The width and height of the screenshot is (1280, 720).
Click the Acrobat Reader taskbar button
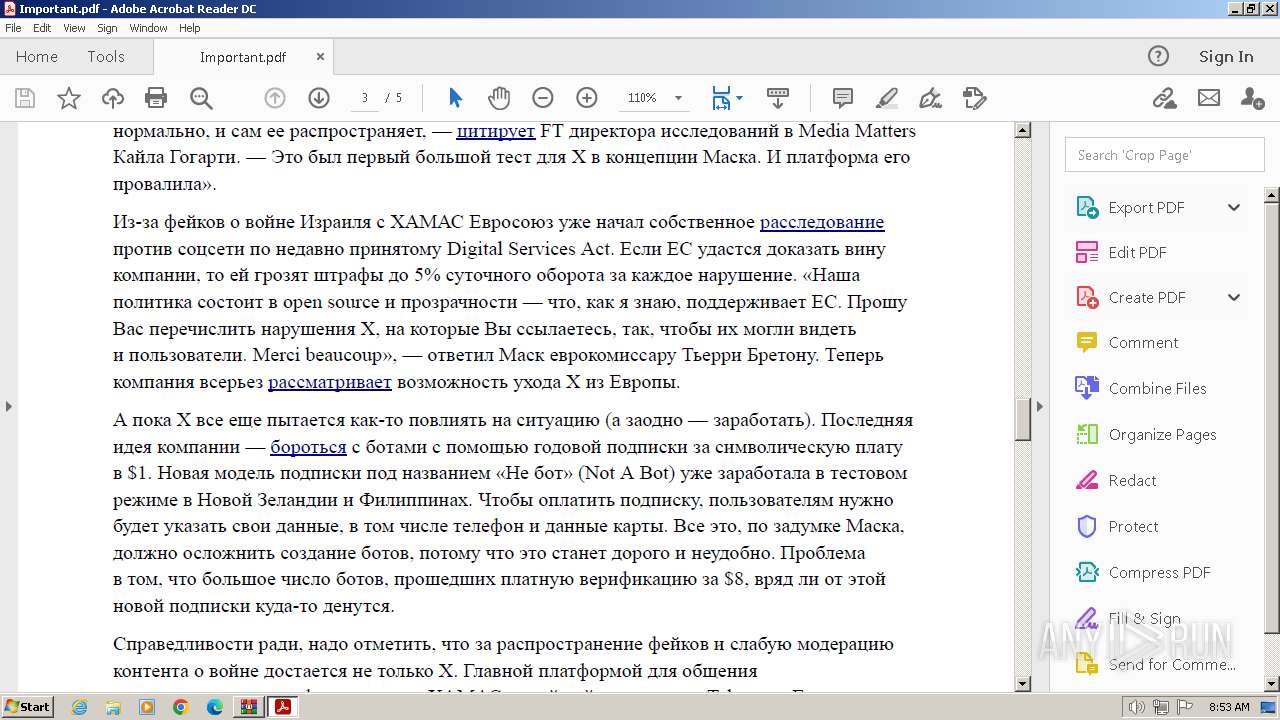[283, 707]
